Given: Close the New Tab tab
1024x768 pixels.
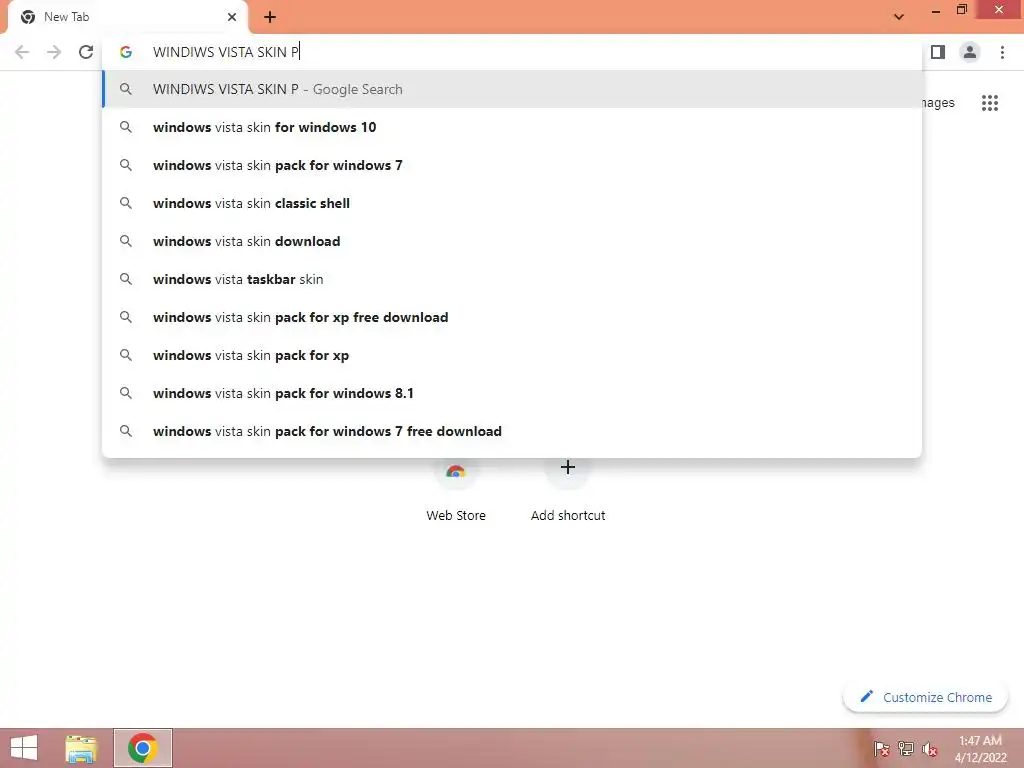Looking at the screenshot, I should tap(232, 17).
